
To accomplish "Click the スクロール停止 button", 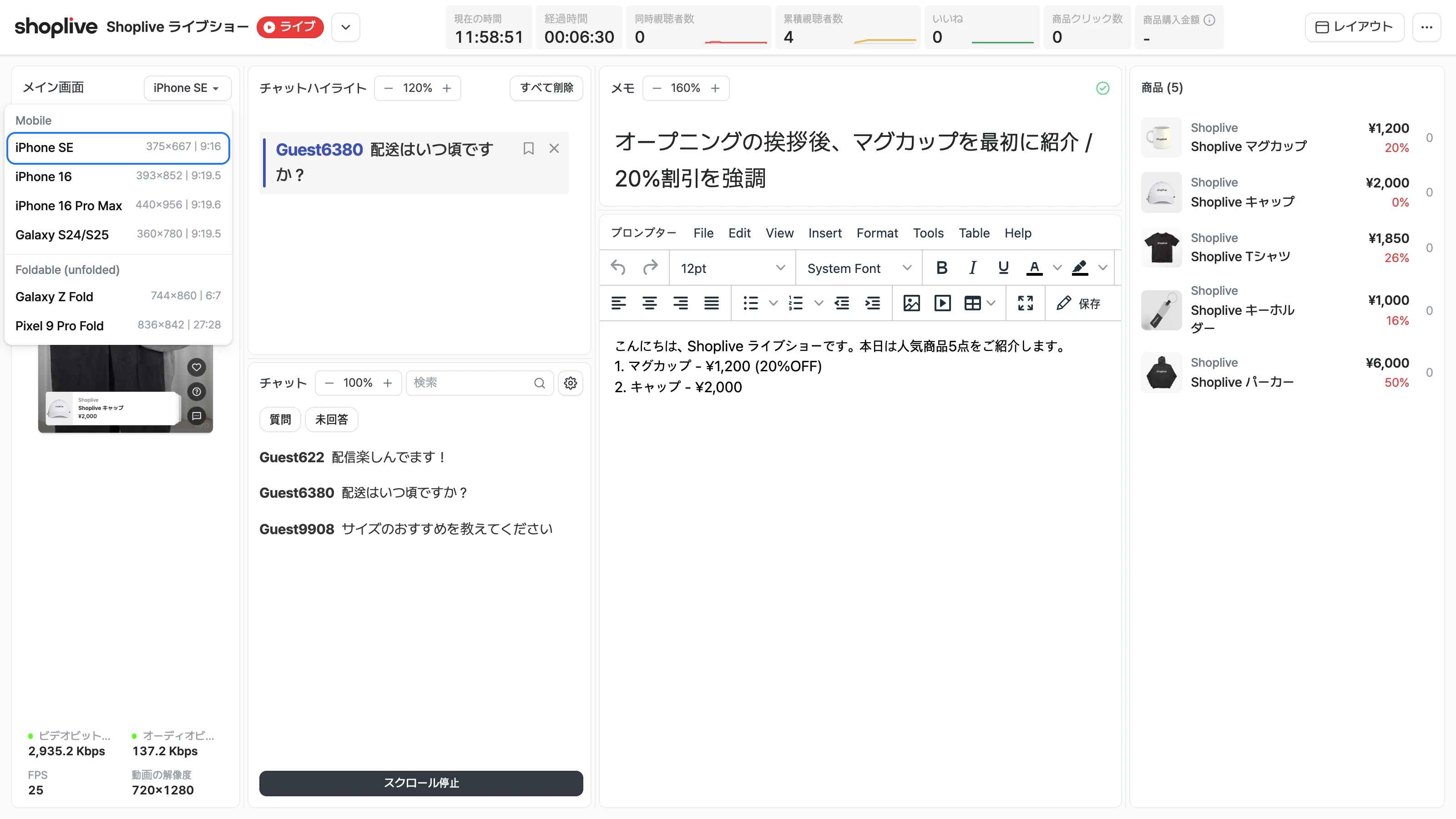I will click(x=421, y=784).
